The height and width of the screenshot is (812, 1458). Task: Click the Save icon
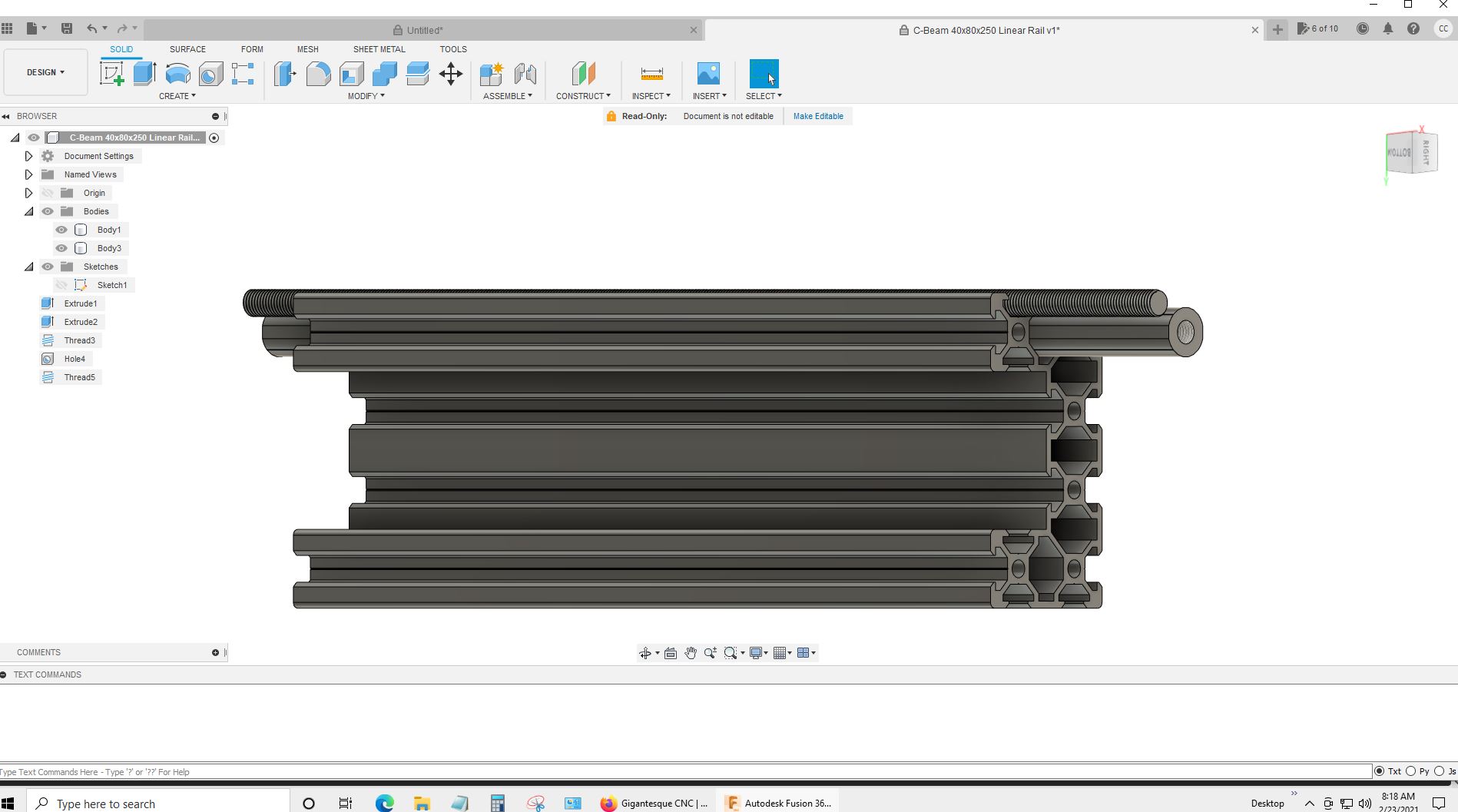(x=67, y=28)
